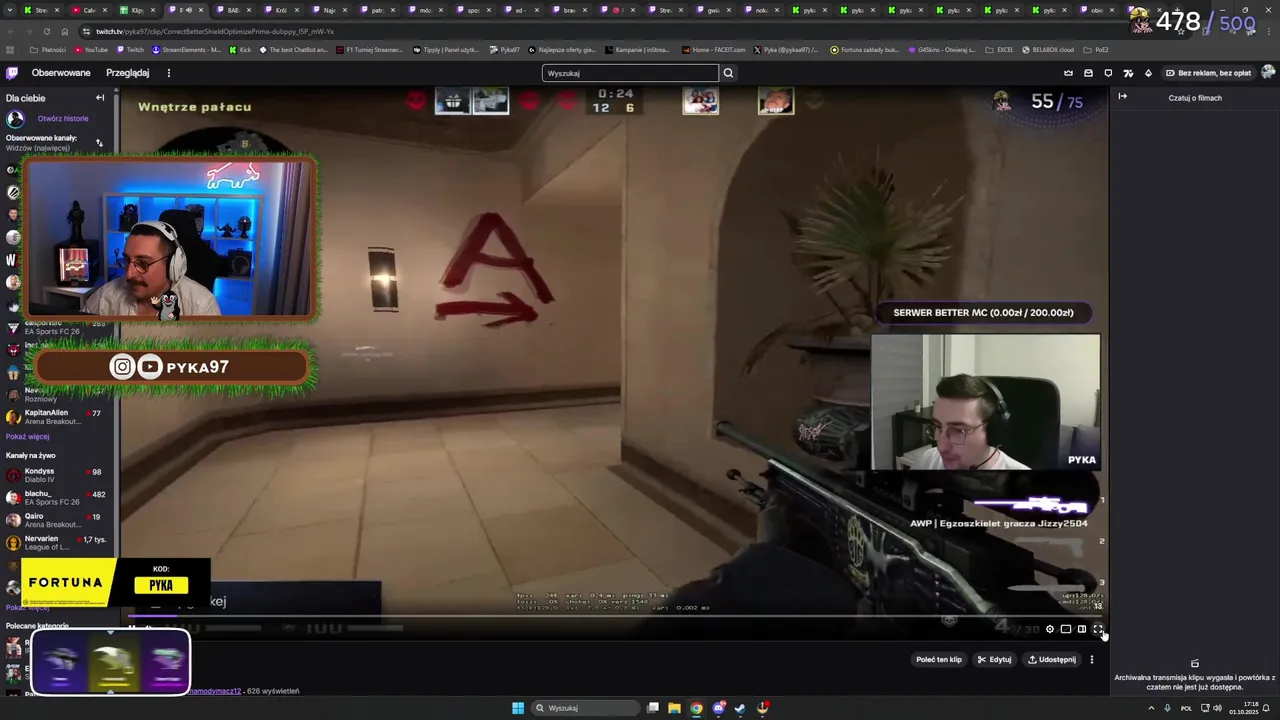Open Google Chrome from taskbar

696,708
